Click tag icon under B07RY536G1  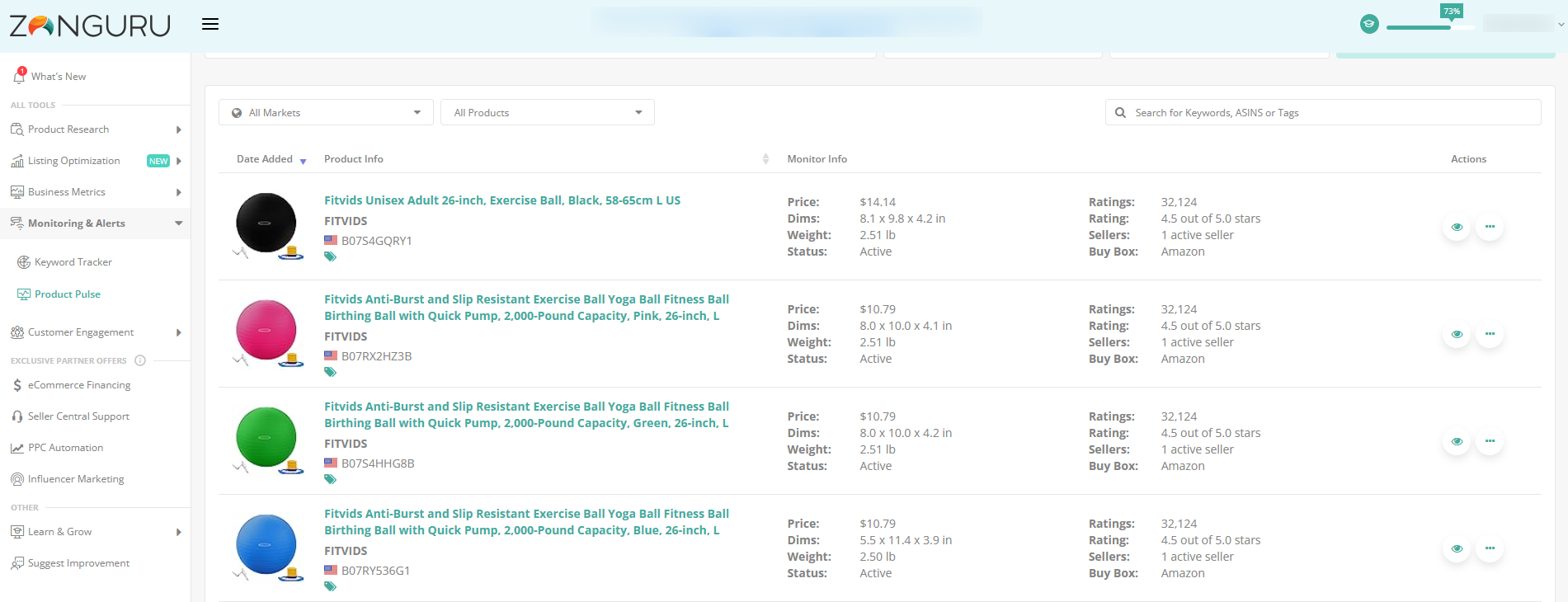(330, 586)
